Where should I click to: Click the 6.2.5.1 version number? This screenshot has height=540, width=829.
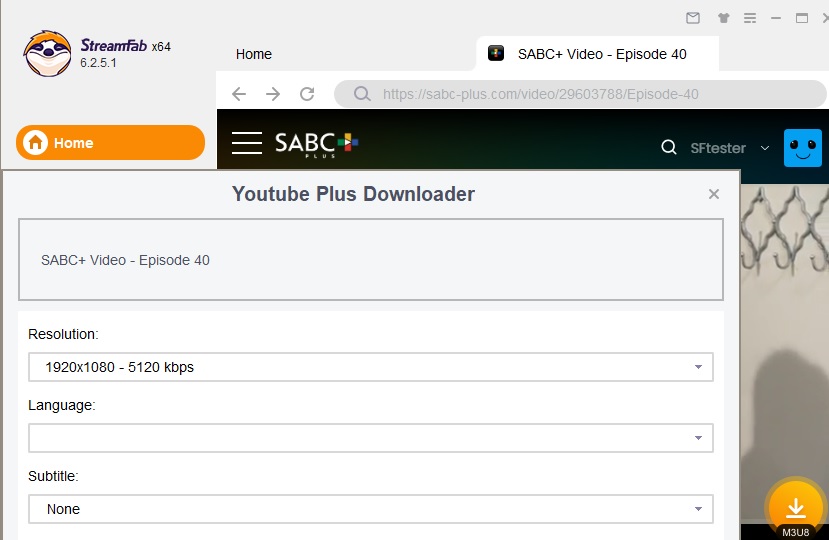[x=98, y=63]
